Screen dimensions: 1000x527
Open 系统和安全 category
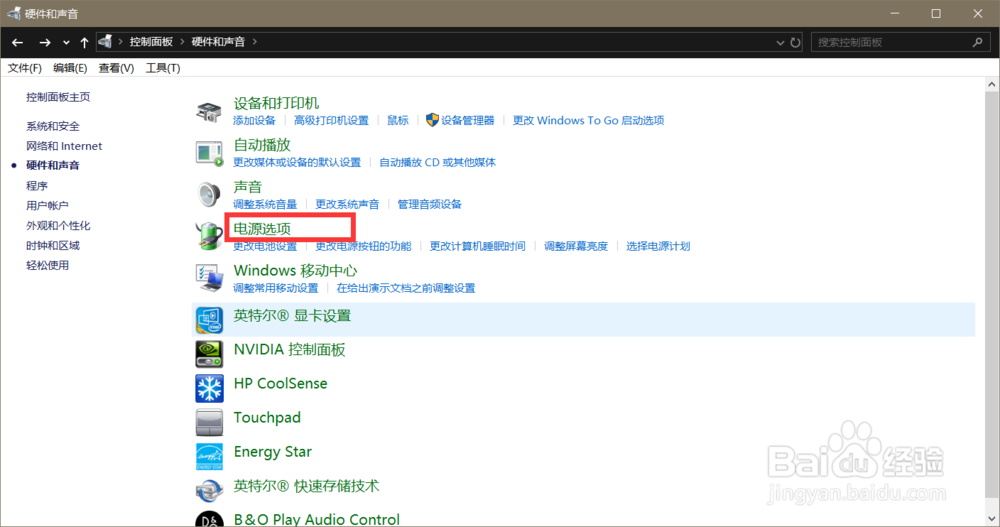[53, 126]
